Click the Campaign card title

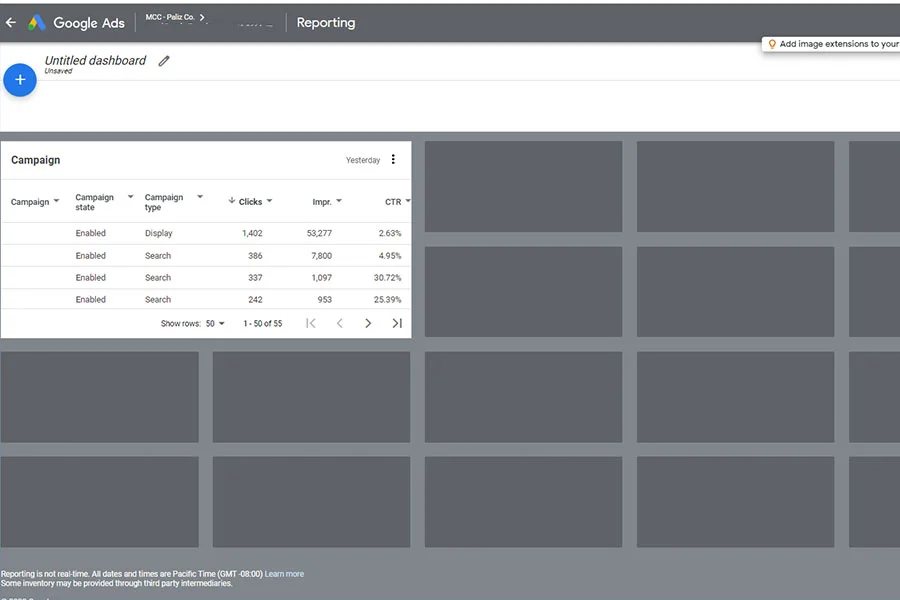[x=36, y=160]
